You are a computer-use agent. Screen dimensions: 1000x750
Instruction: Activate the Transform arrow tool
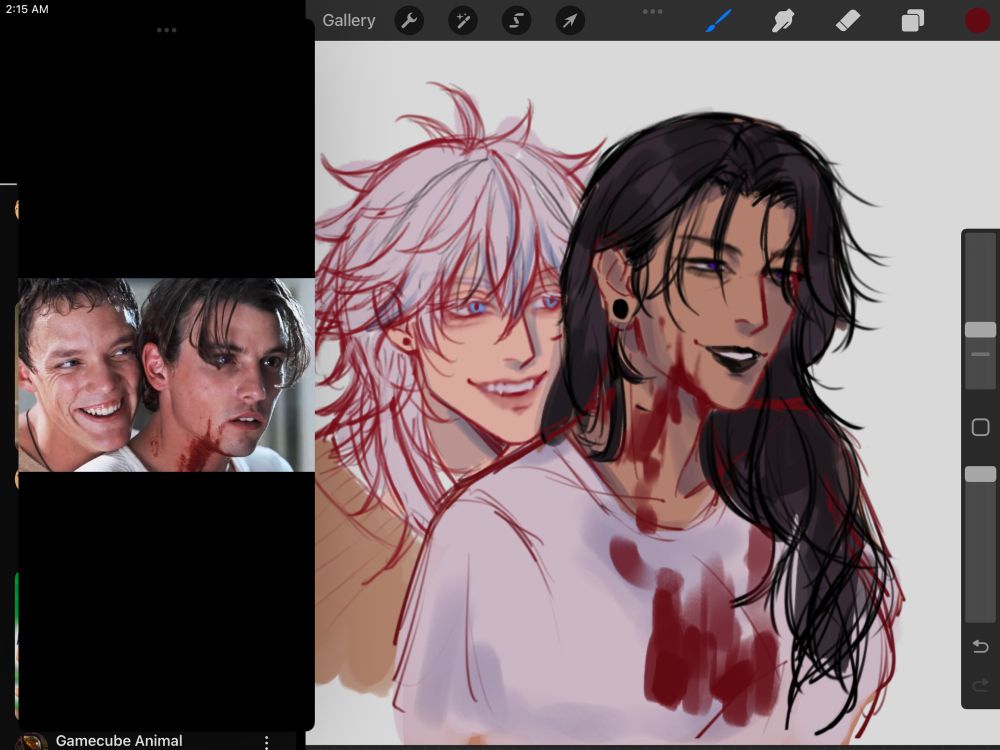[x=570, y=21]
